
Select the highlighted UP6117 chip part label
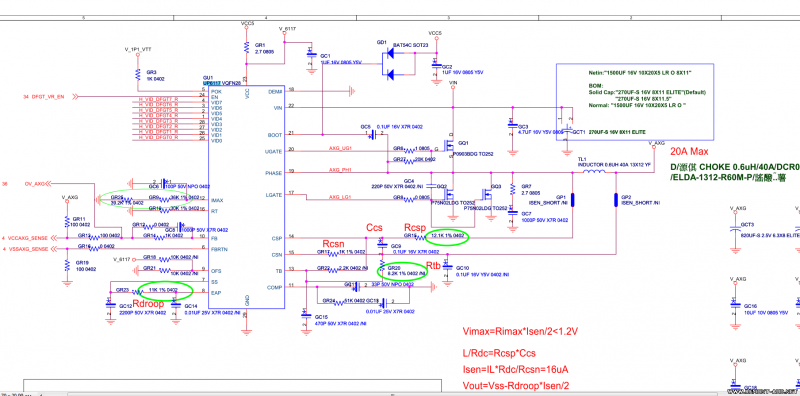[x=212, y=83]
